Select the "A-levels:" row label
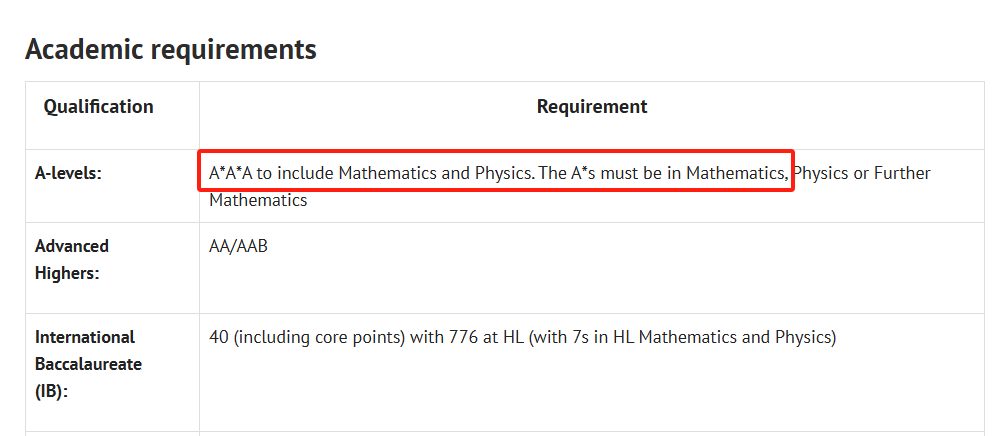The image size is (997, 436). pyautogui.click(x=69, y=174)
